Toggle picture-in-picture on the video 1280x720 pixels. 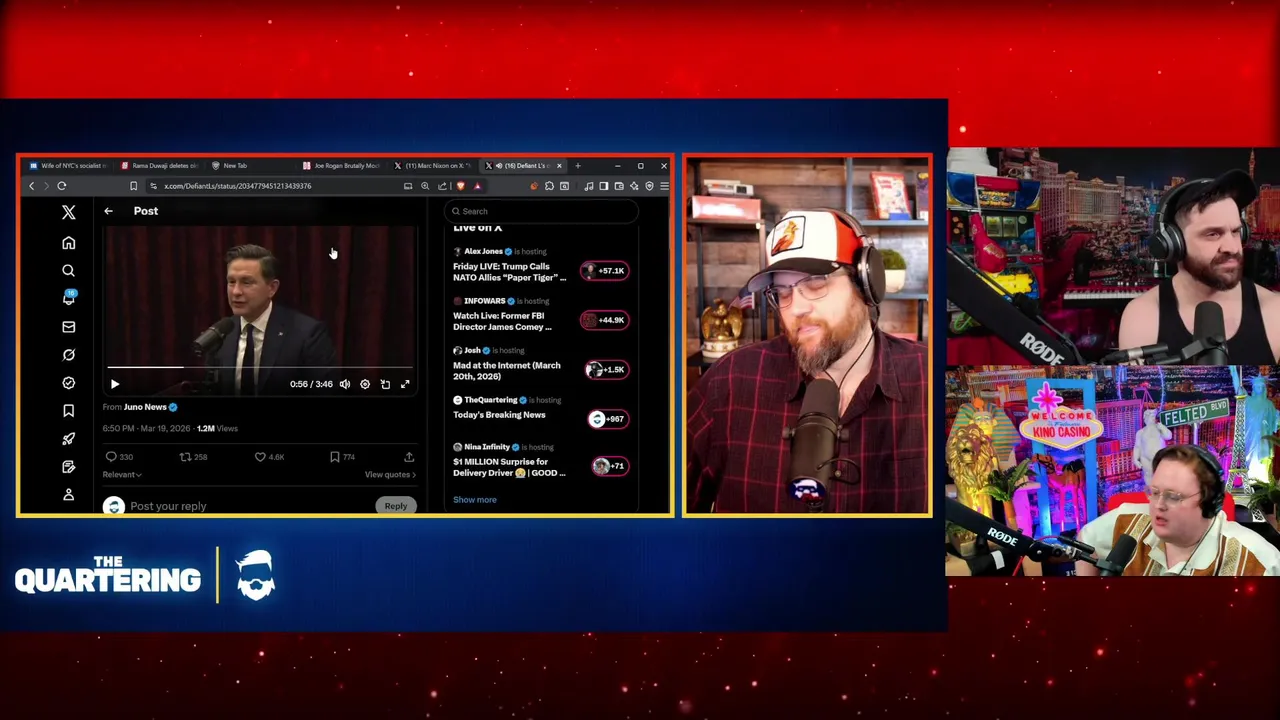click(385, 384)
